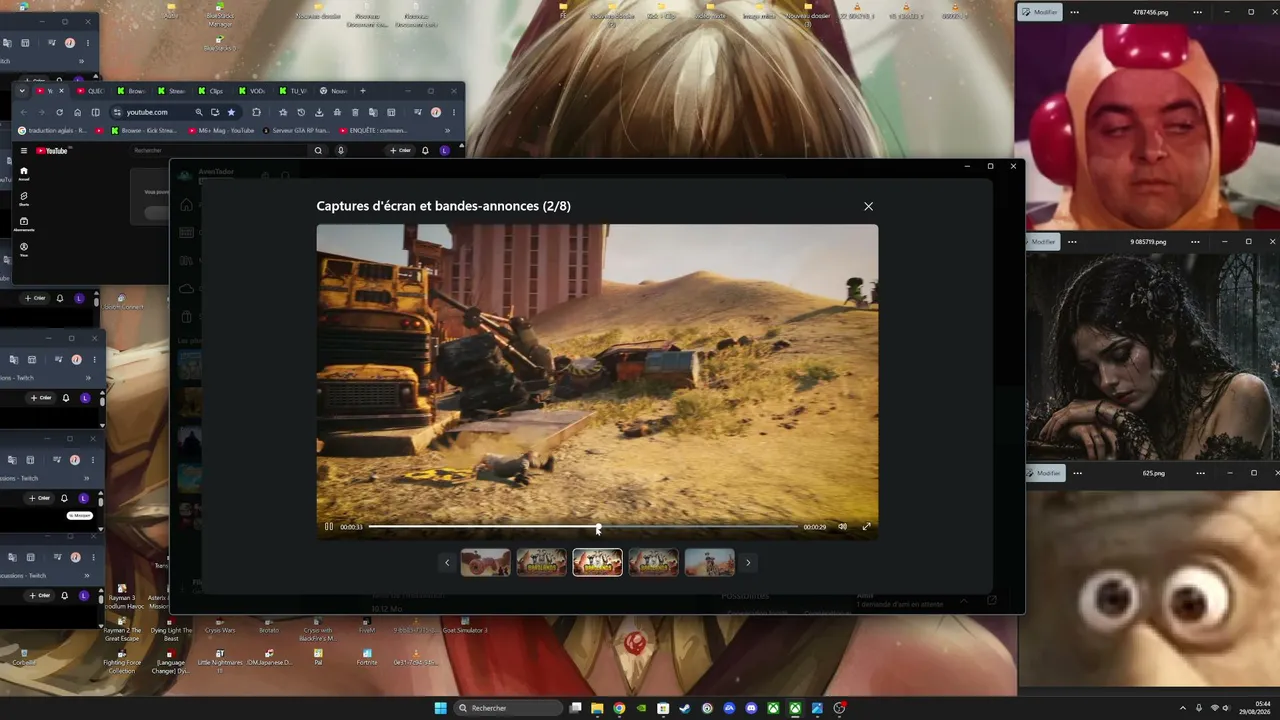Select the FiveM desktop icon
Screen dimensions: 1280x720
[367, 625]
